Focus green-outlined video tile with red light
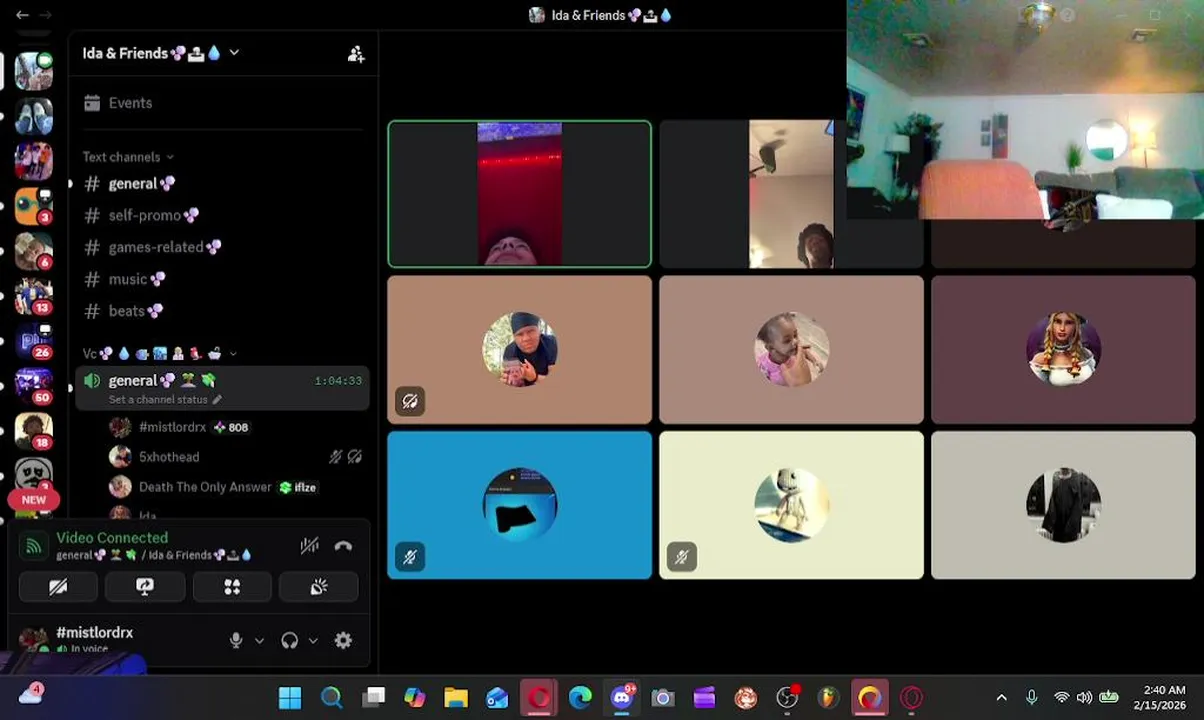 (x=519, y=194)
